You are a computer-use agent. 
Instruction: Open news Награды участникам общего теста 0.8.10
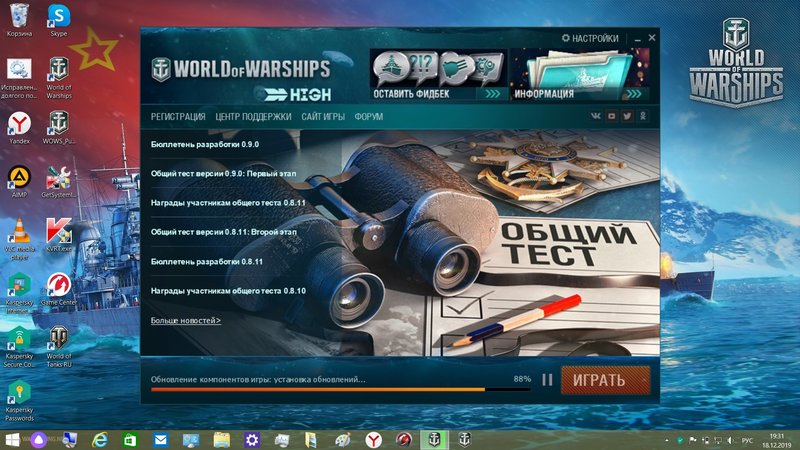[228, 291]
